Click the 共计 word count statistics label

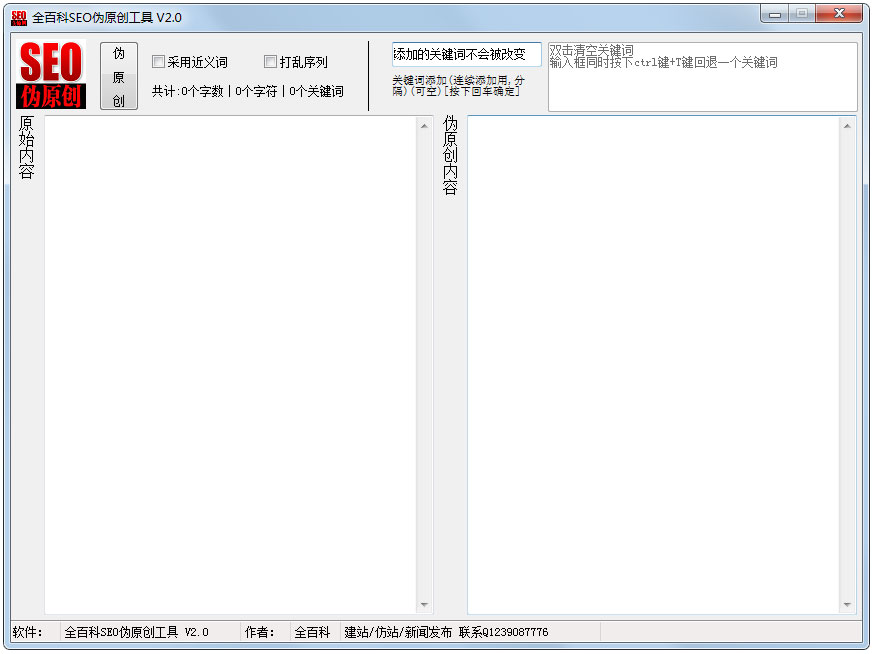248,91
